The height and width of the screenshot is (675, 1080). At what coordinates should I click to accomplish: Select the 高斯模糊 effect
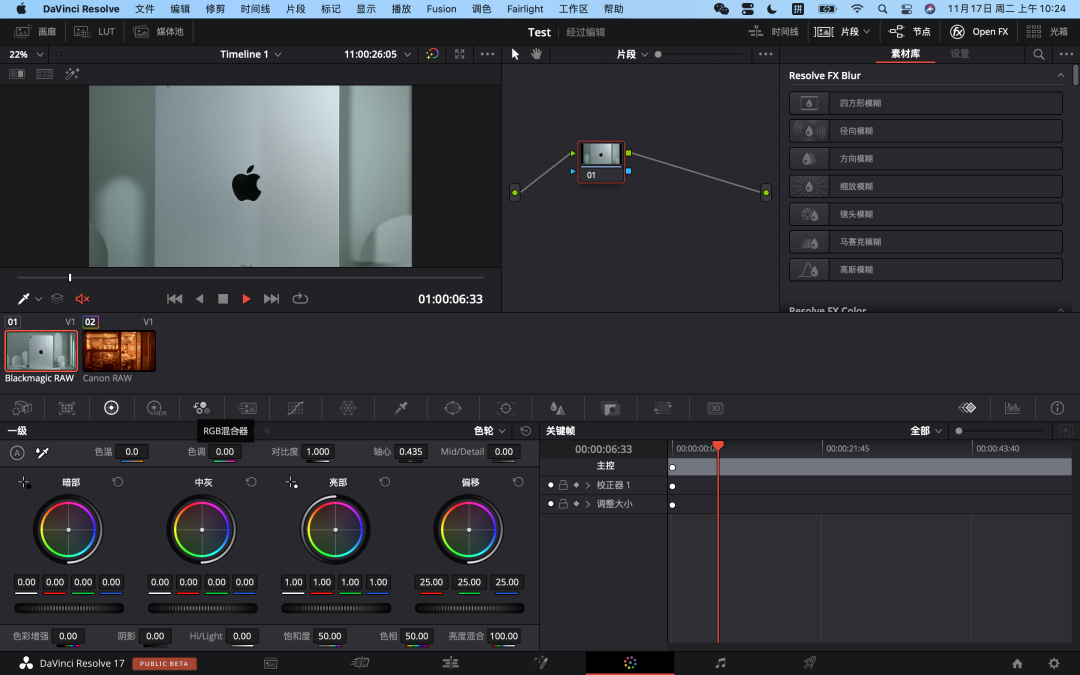(925, 270)
